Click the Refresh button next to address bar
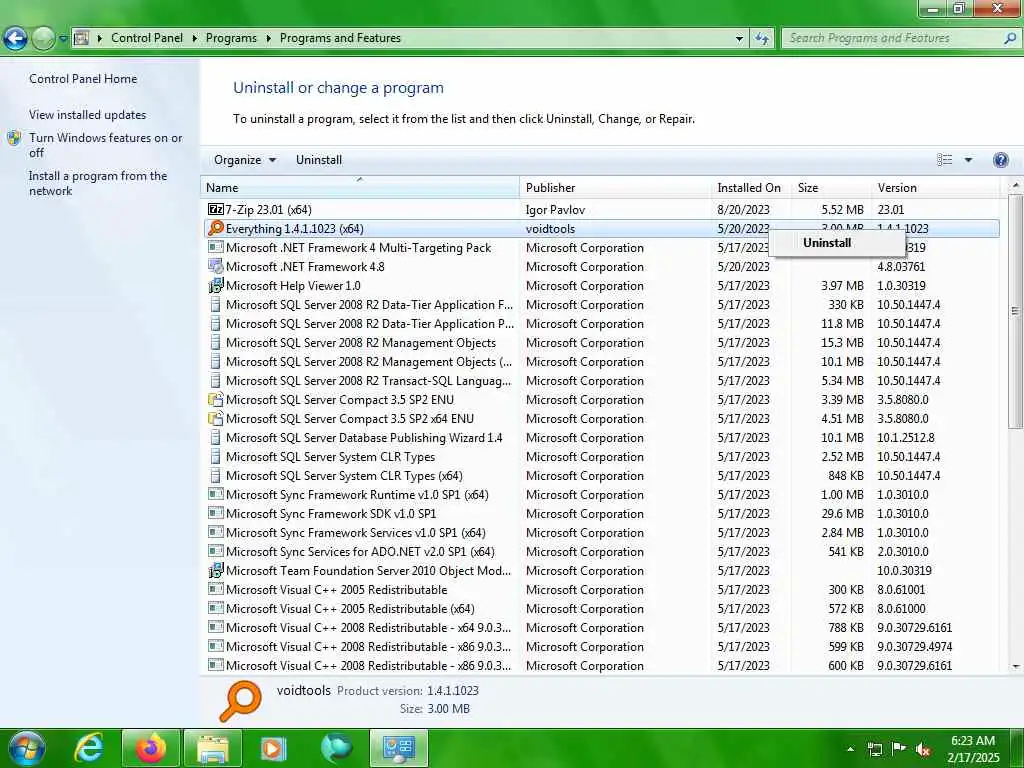This screenshot has width=1024, height=768. tap(761, 39)
